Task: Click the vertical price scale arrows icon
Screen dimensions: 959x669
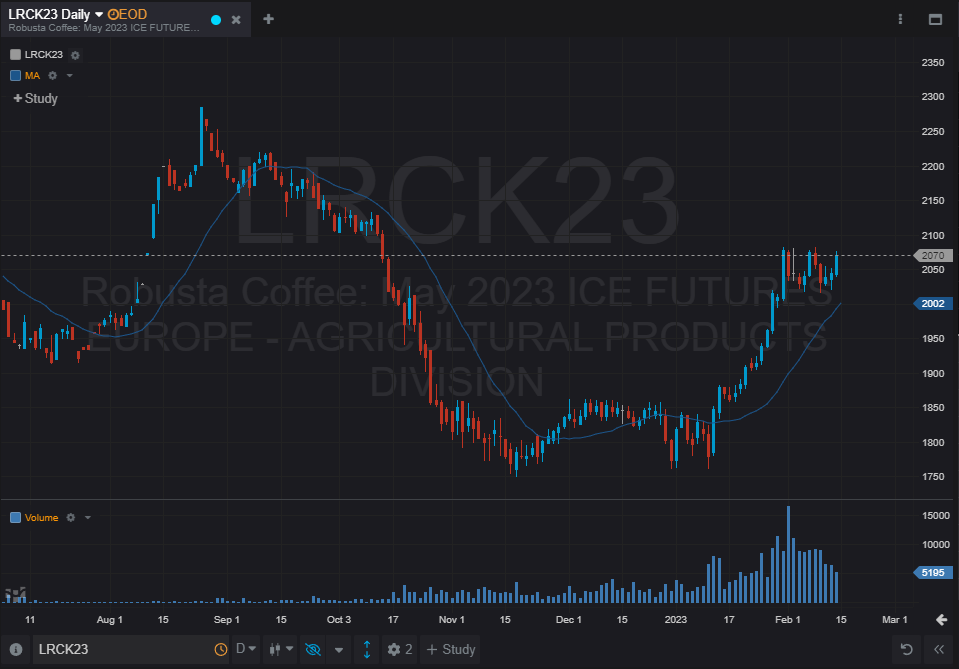Action: click(x=367, y=649)
